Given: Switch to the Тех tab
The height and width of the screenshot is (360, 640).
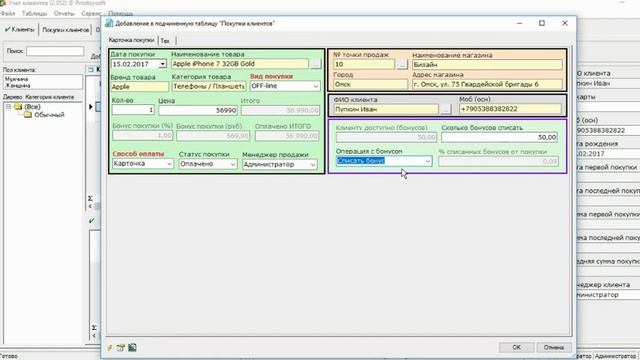Looking at the screenshot, I should tap(165, 41).
